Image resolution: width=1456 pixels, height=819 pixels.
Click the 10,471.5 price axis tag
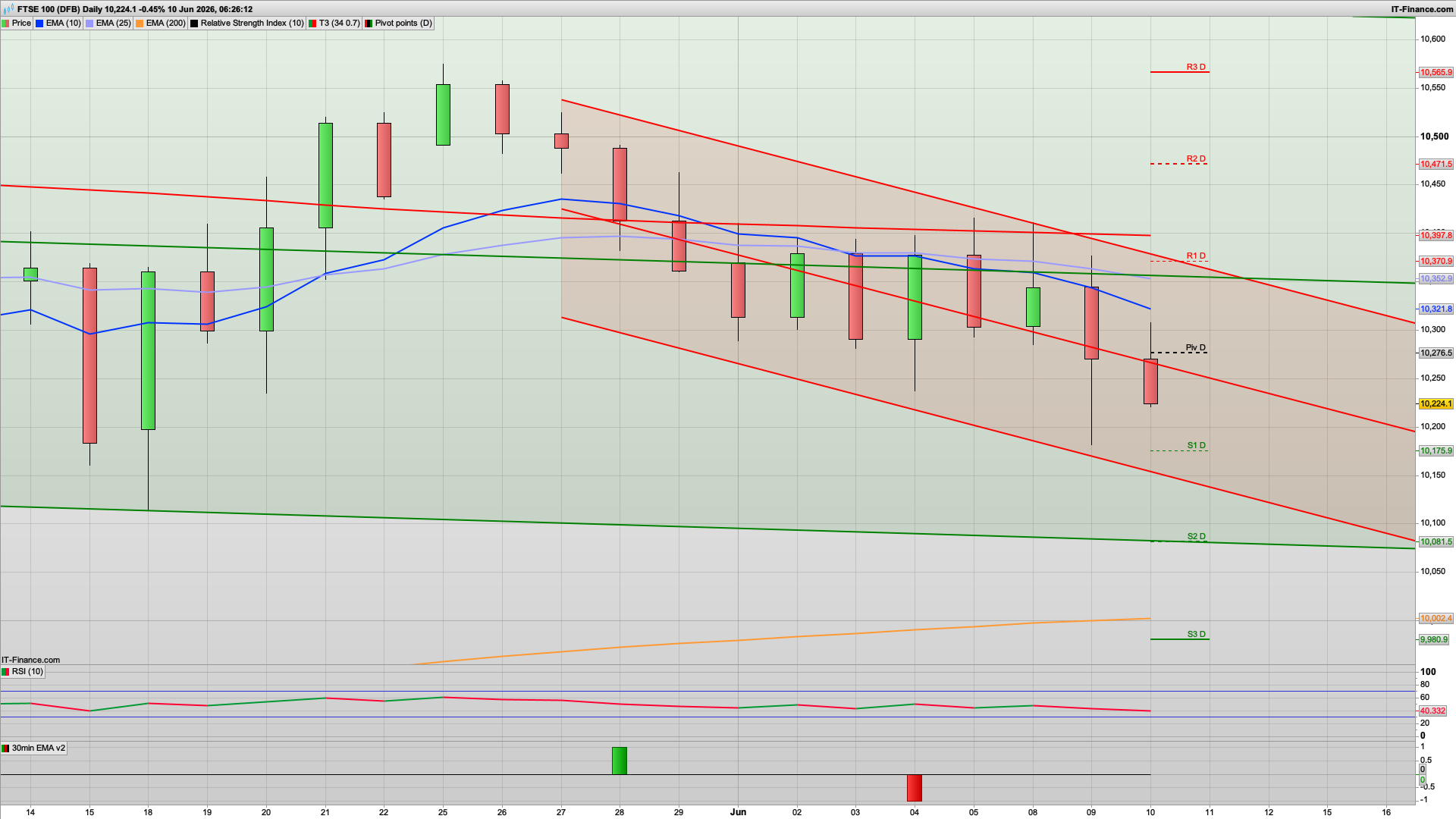[1436, 165]
